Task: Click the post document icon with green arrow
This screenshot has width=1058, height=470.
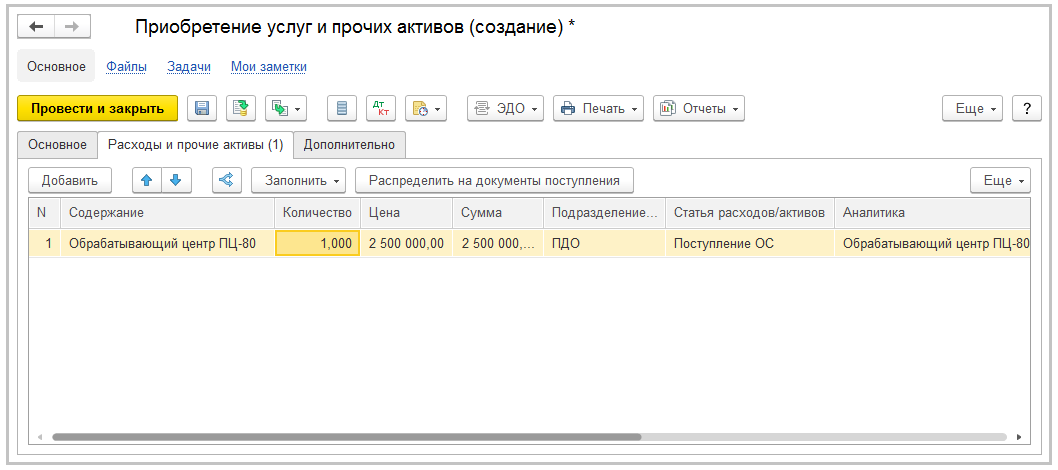Action: (241, 108)
